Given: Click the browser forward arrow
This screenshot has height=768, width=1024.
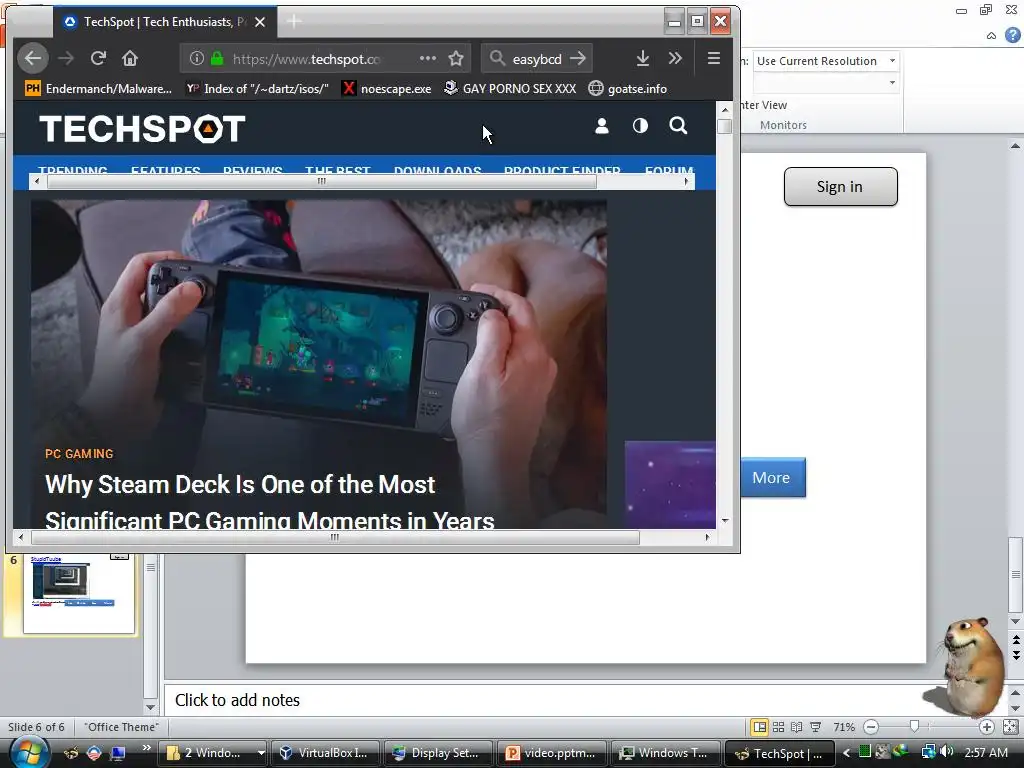Looking at the screenshot, I should tap(65, 58).
